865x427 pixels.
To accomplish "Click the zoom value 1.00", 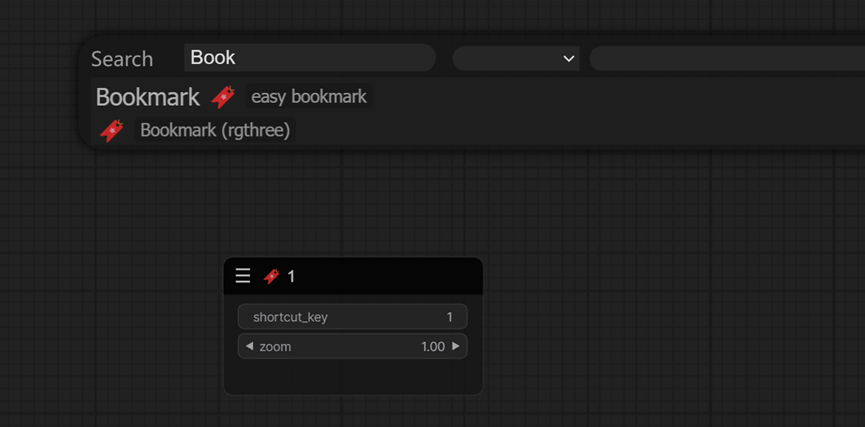I will pos(432,346).
